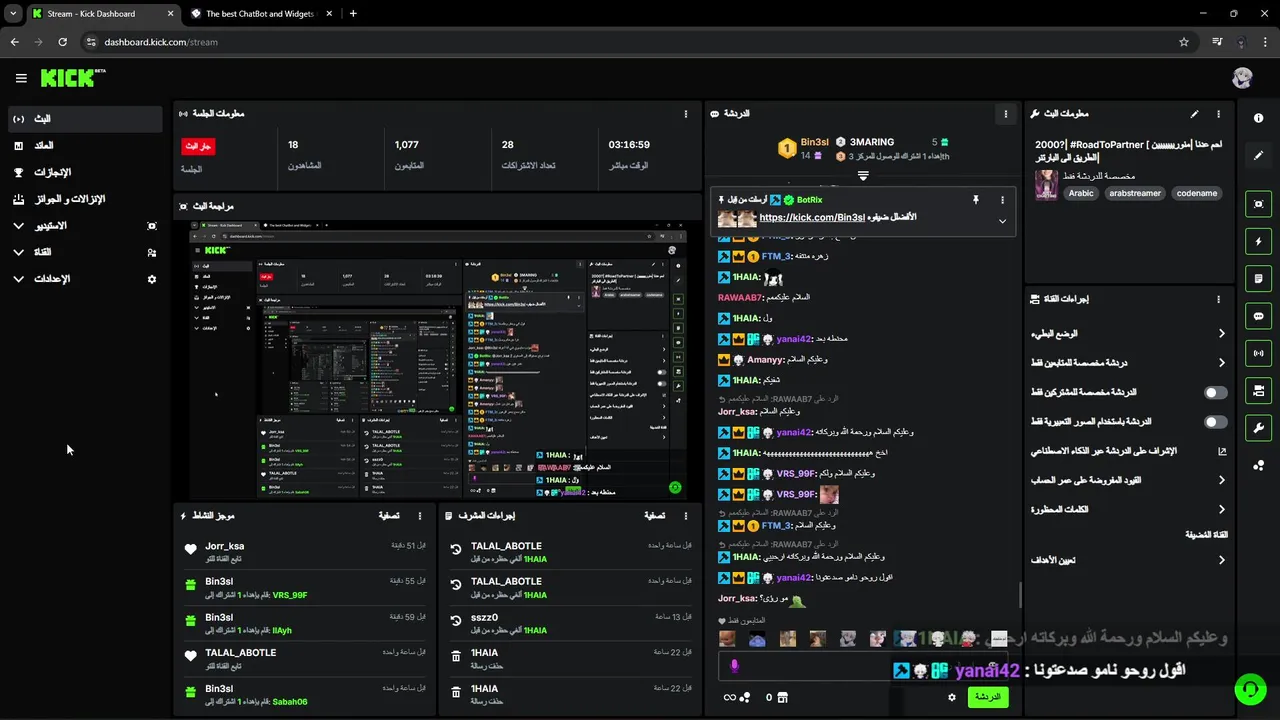
Task: Expand تعيين الأهداف (set goals) option
Action: (1128, 560)
